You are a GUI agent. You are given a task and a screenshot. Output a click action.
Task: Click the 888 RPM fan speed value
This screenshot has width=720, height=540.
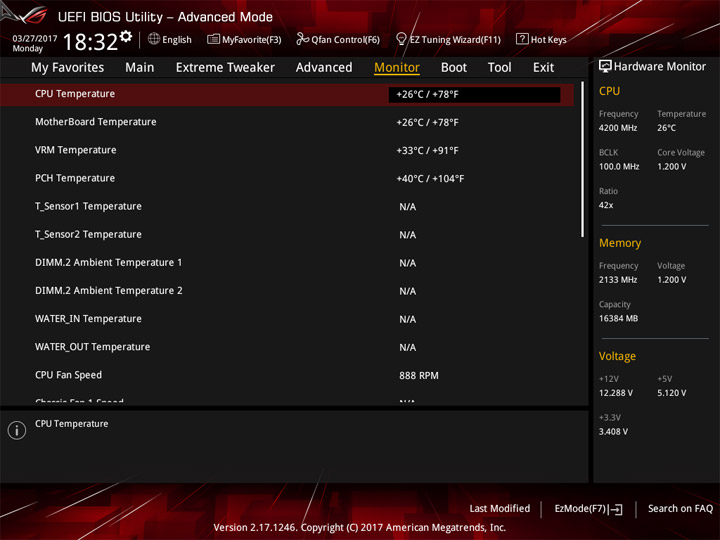point(419,376)
